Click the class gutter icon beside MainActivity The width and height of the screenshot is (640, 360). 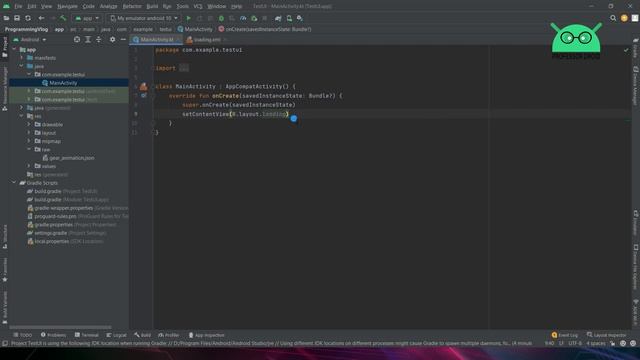click(x=143, y=86)
